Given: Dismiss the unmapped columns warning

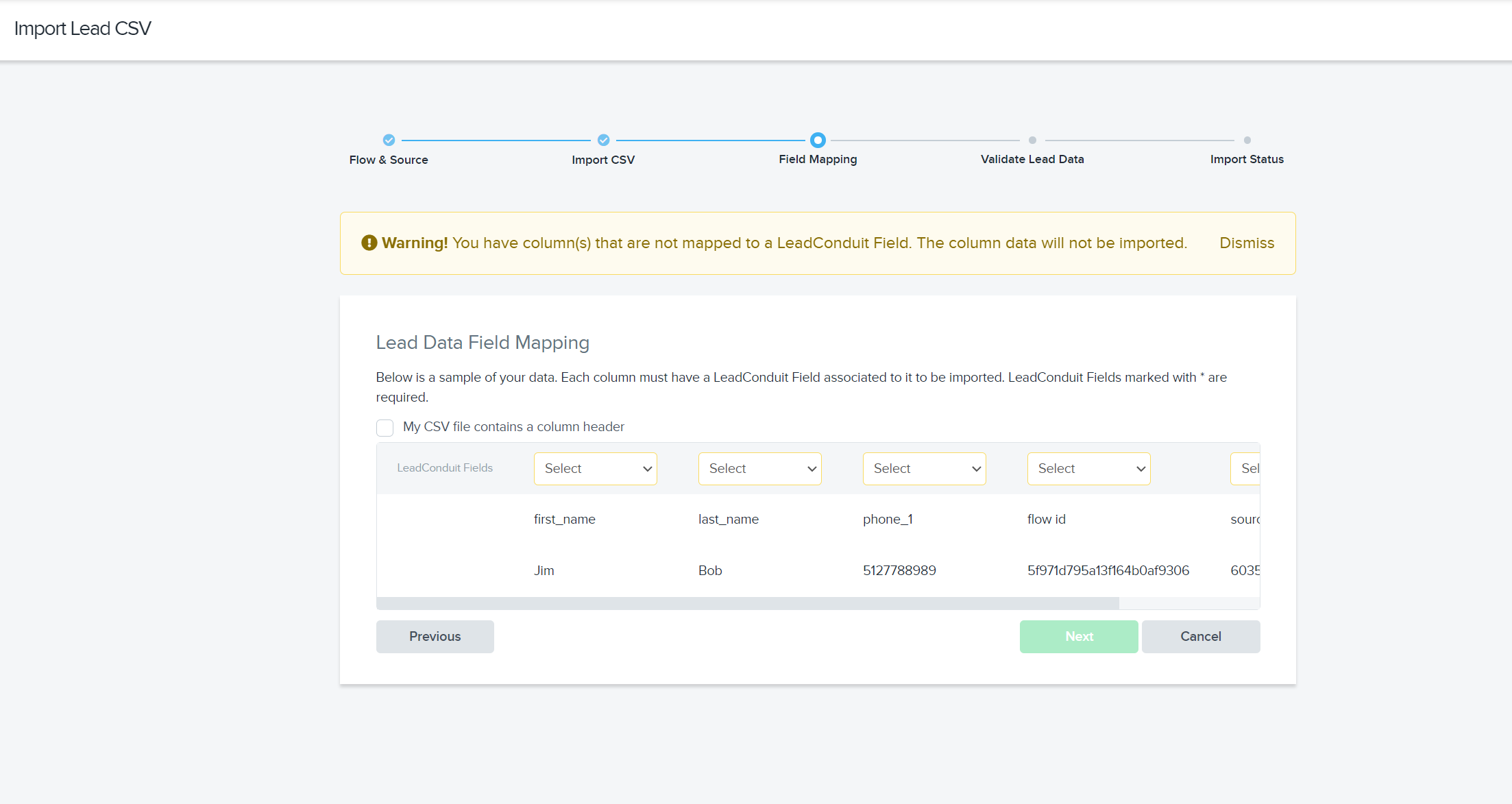Looking at the screenshot, I should [x=1246, y=243].
